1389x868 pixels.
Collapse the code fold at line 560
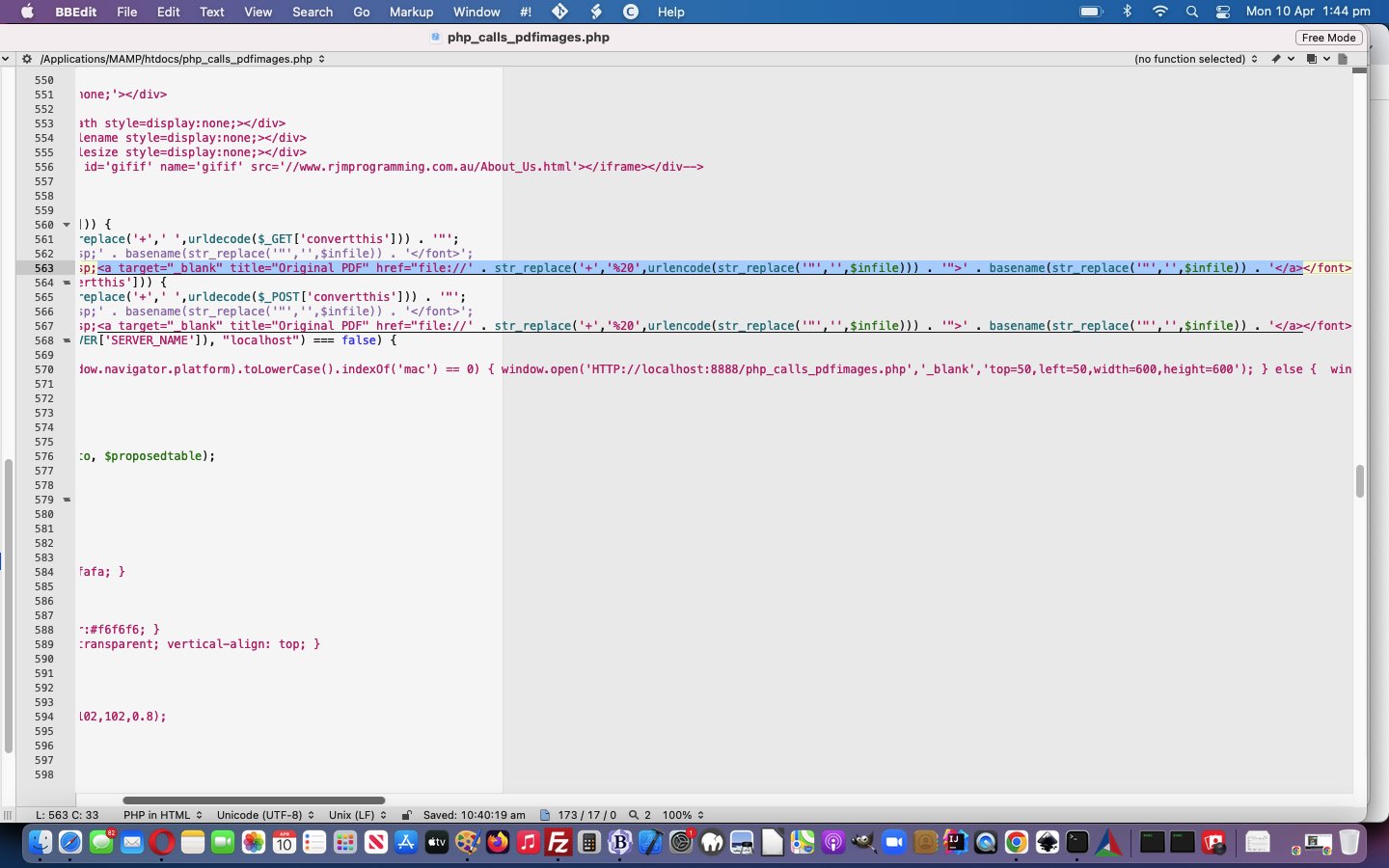pos(67,225)
